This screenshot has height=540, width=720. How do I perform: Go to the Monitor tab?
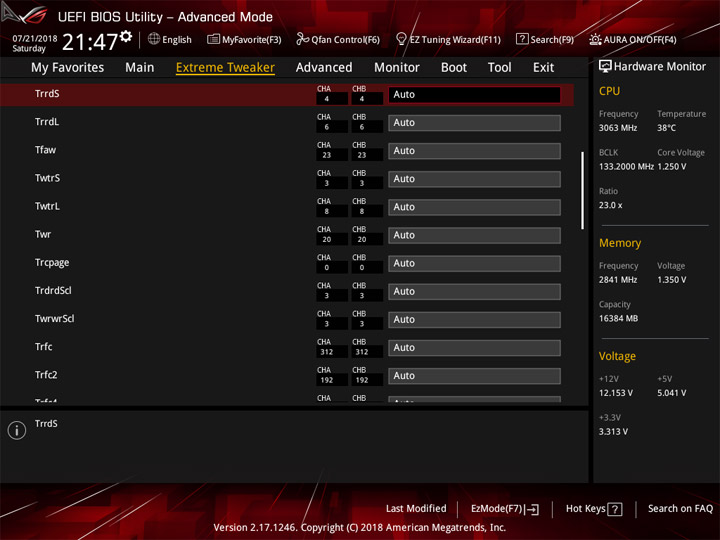pyautogui.click(x=397, y=68)
